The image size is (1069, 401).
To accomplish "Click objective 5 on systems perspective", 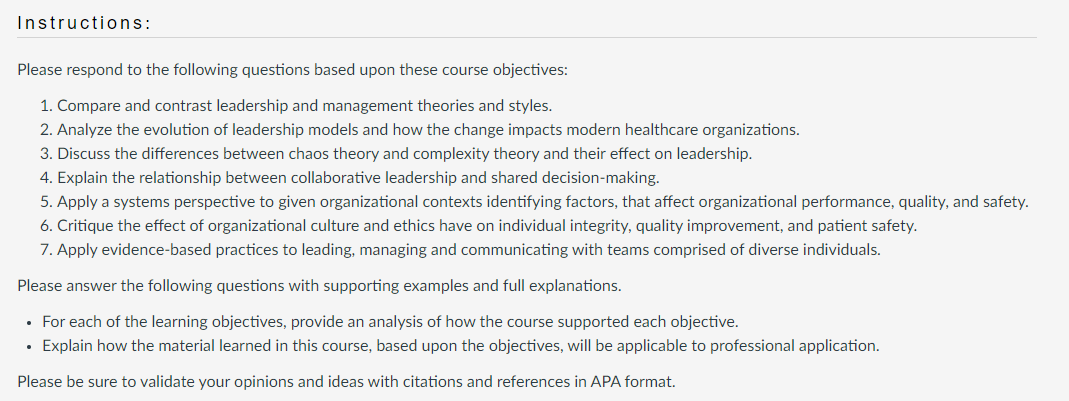I will coord(534,202).
